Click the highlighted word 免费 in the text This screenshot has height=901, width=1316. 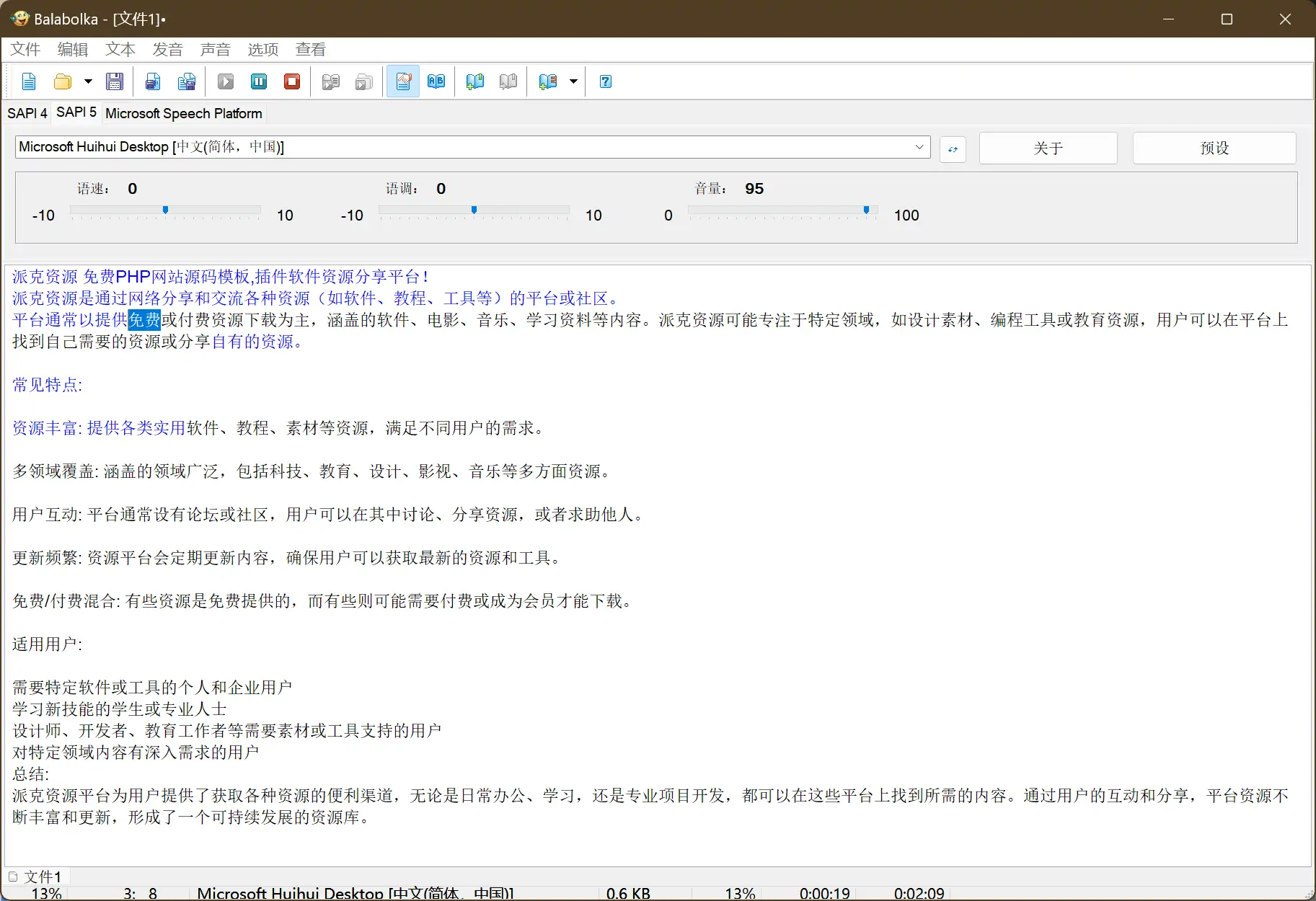click(144, 320)
